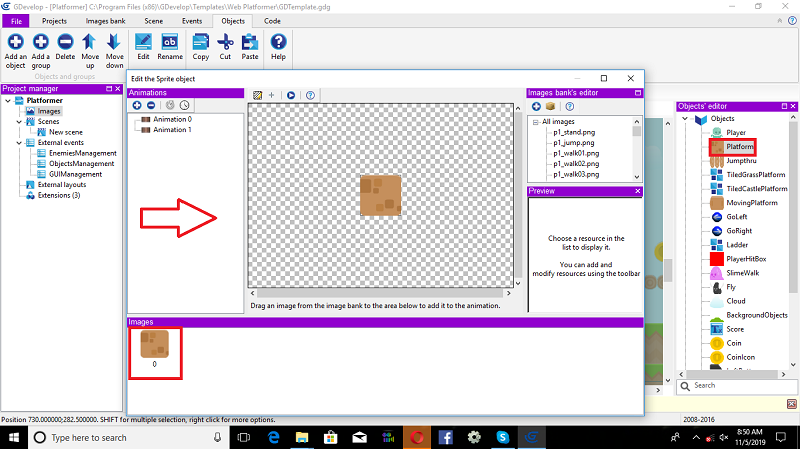800x449 pixels.
Task: Switch to the Images bank ribbon tab
Action: [105, 21]
